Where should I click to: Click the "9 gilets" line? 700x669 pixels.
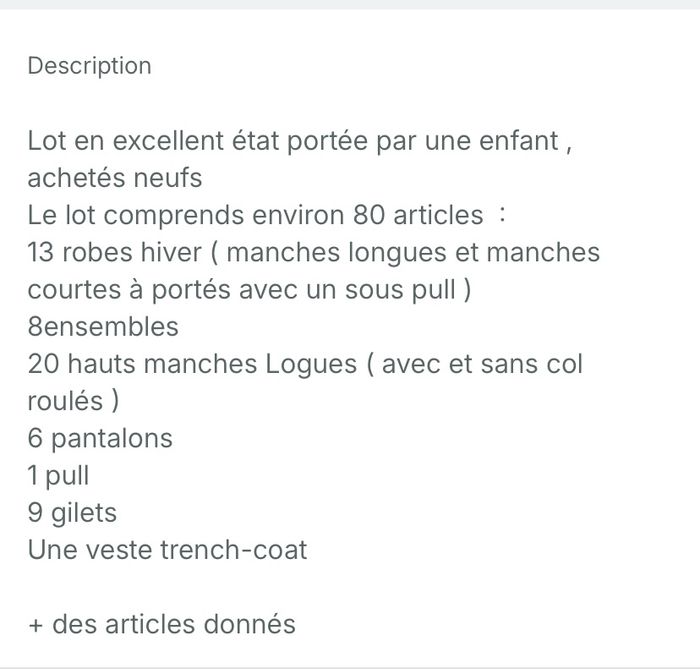point(72,513)
